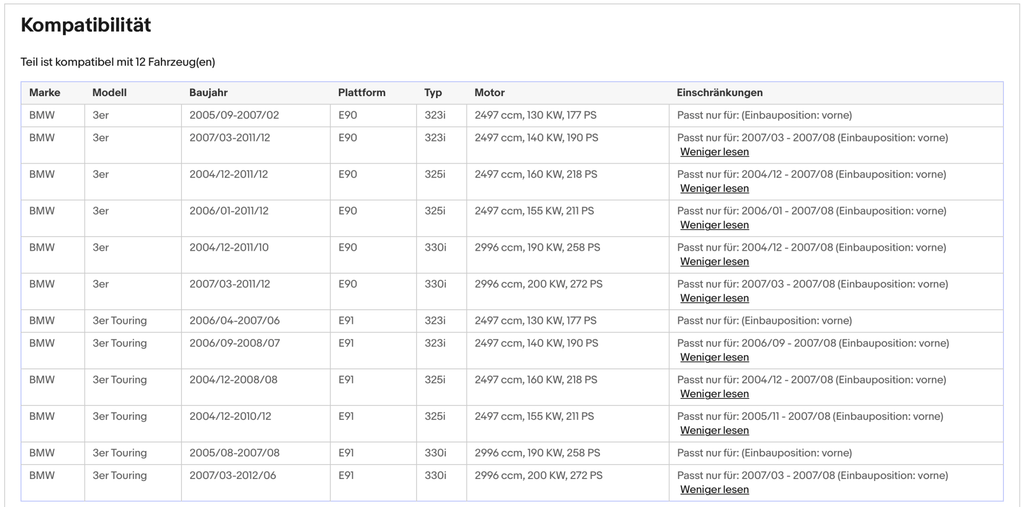Viewport: 1024px width, 507px height.
Task: Collapse restriction for E91 325i 155 KW Touring
Action: click(714, 431)
